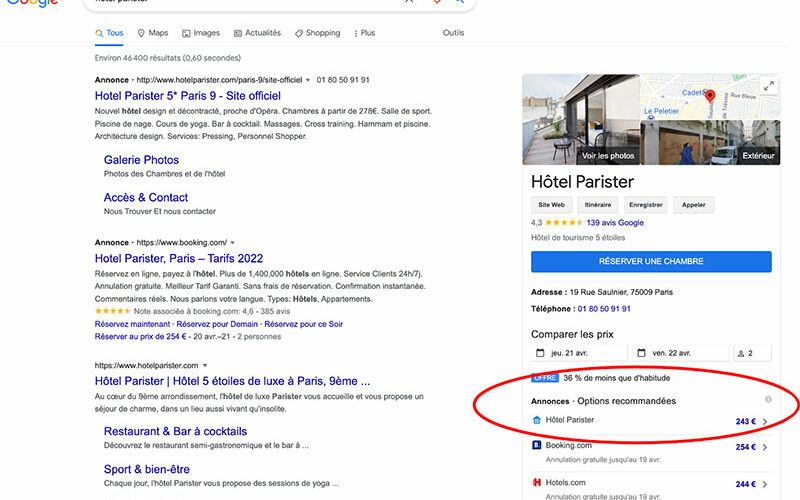Image resolution: width=800 pixels, height=500 pixels.
Task: Open the Galerie Photos sitelink
Action: click(x=141, y=160)
